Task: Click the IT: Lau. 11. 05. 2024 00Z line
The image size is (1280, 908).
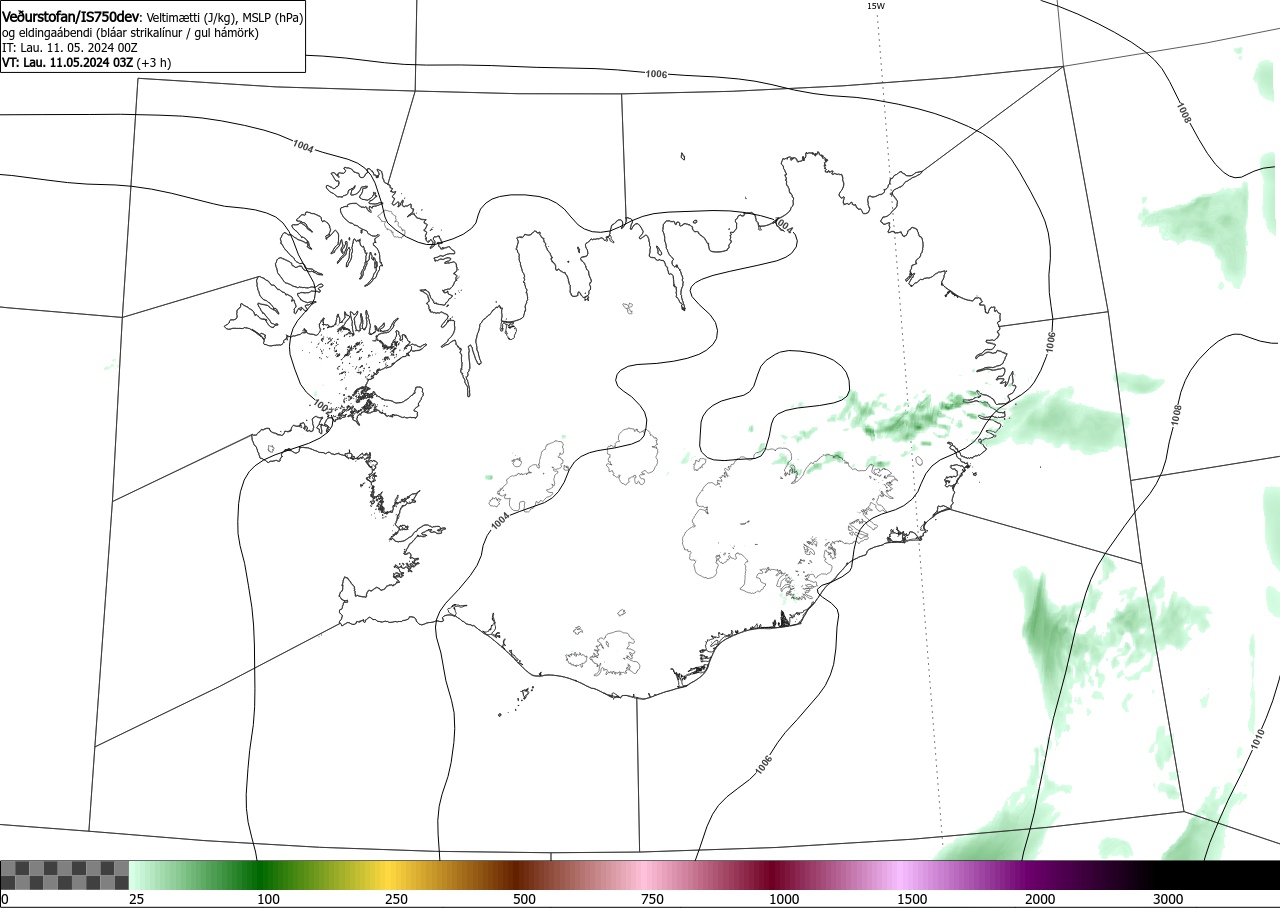Action: tap(68, 47)
